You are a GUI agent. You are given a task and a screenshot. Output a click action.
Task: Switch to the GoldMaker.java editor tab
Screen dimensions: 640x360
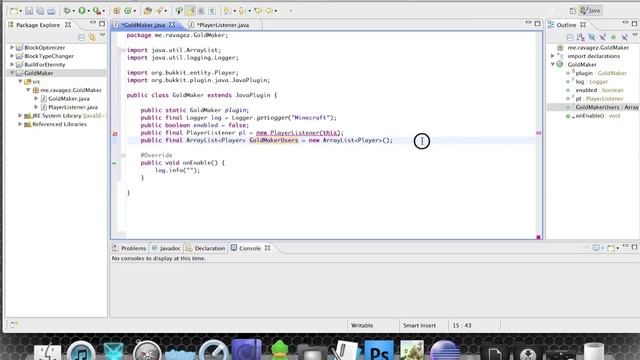144,25
